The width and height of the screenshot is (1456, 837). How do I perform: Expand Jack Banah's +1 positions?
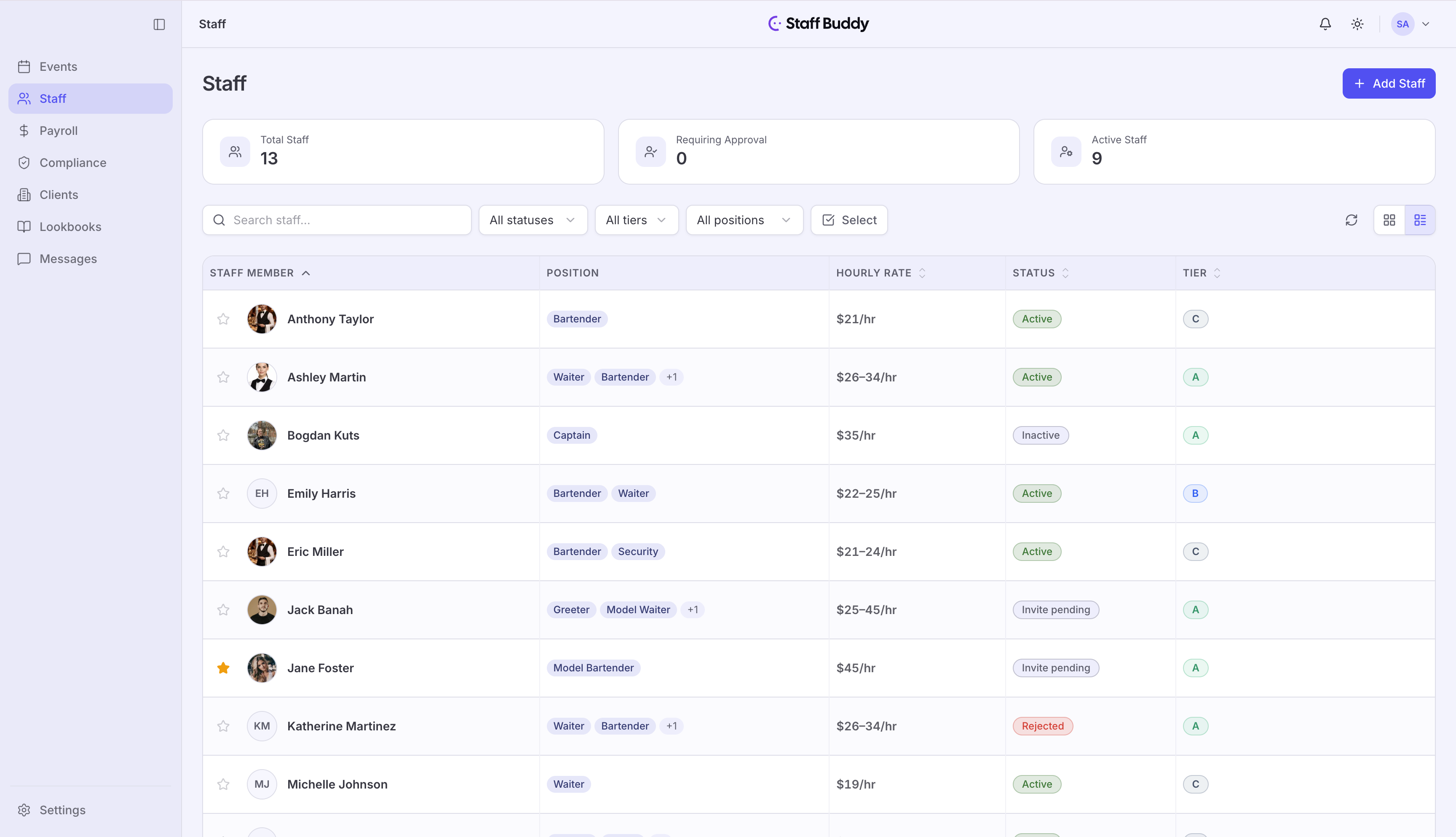pos(692,609)
